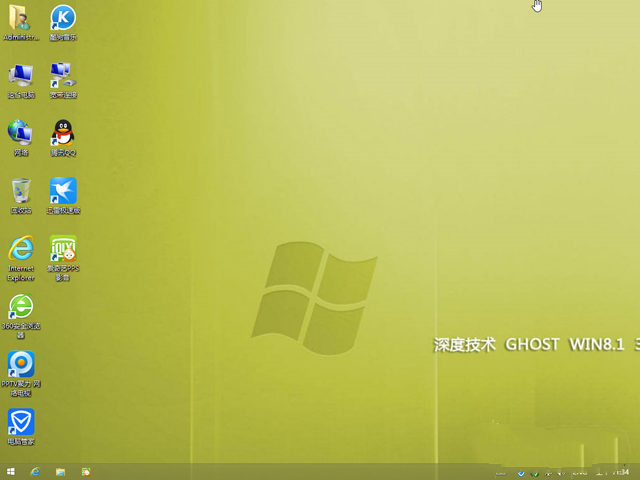Open Internet Explorer from the taskbar

coord(35,471)
